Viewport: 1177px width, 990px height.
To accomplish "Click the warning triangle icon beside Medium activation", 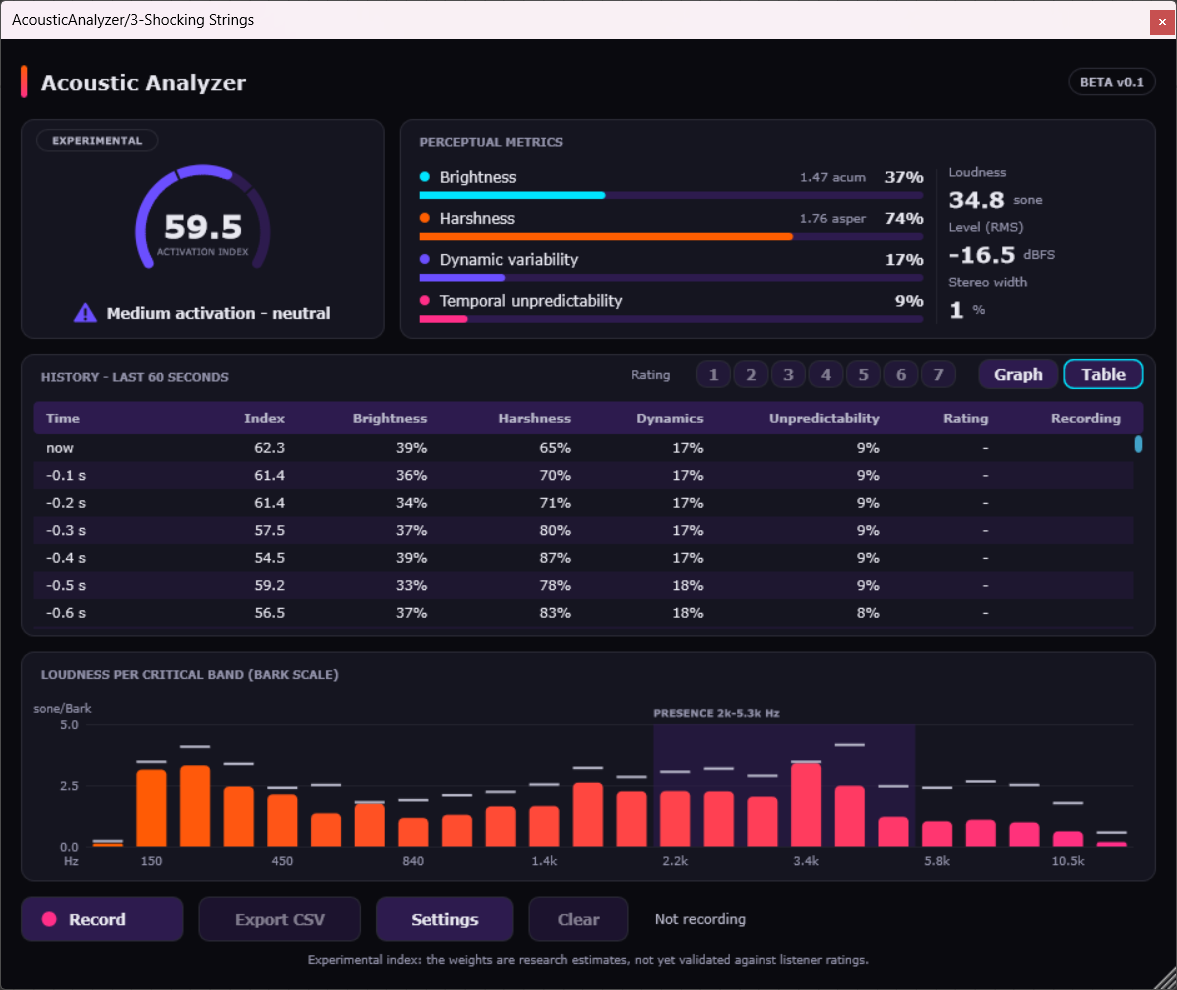I will coord(85,312).
